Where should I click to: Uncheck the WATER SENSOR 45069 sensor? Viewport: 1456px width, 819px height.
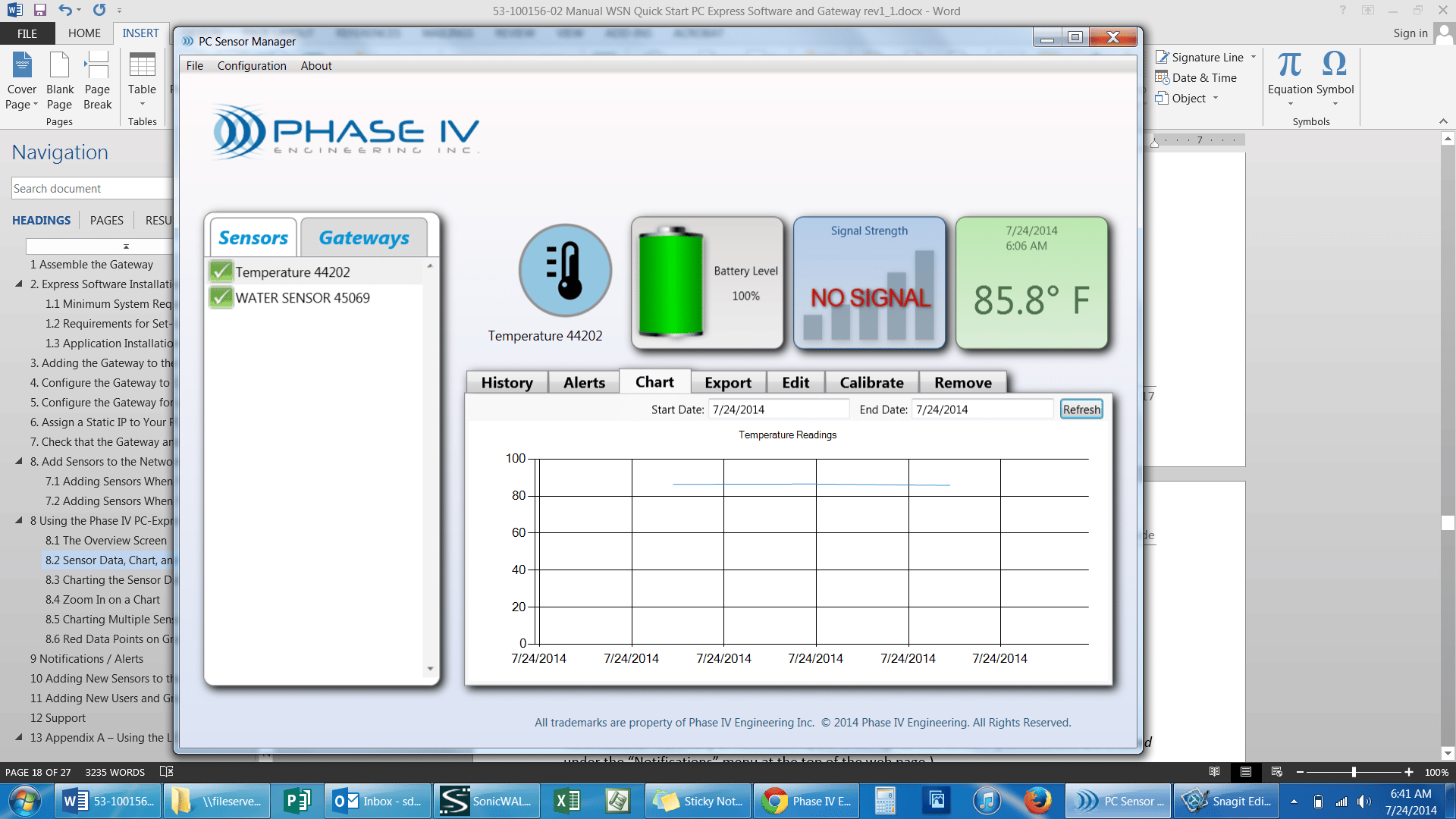click(x=221, y=297)
